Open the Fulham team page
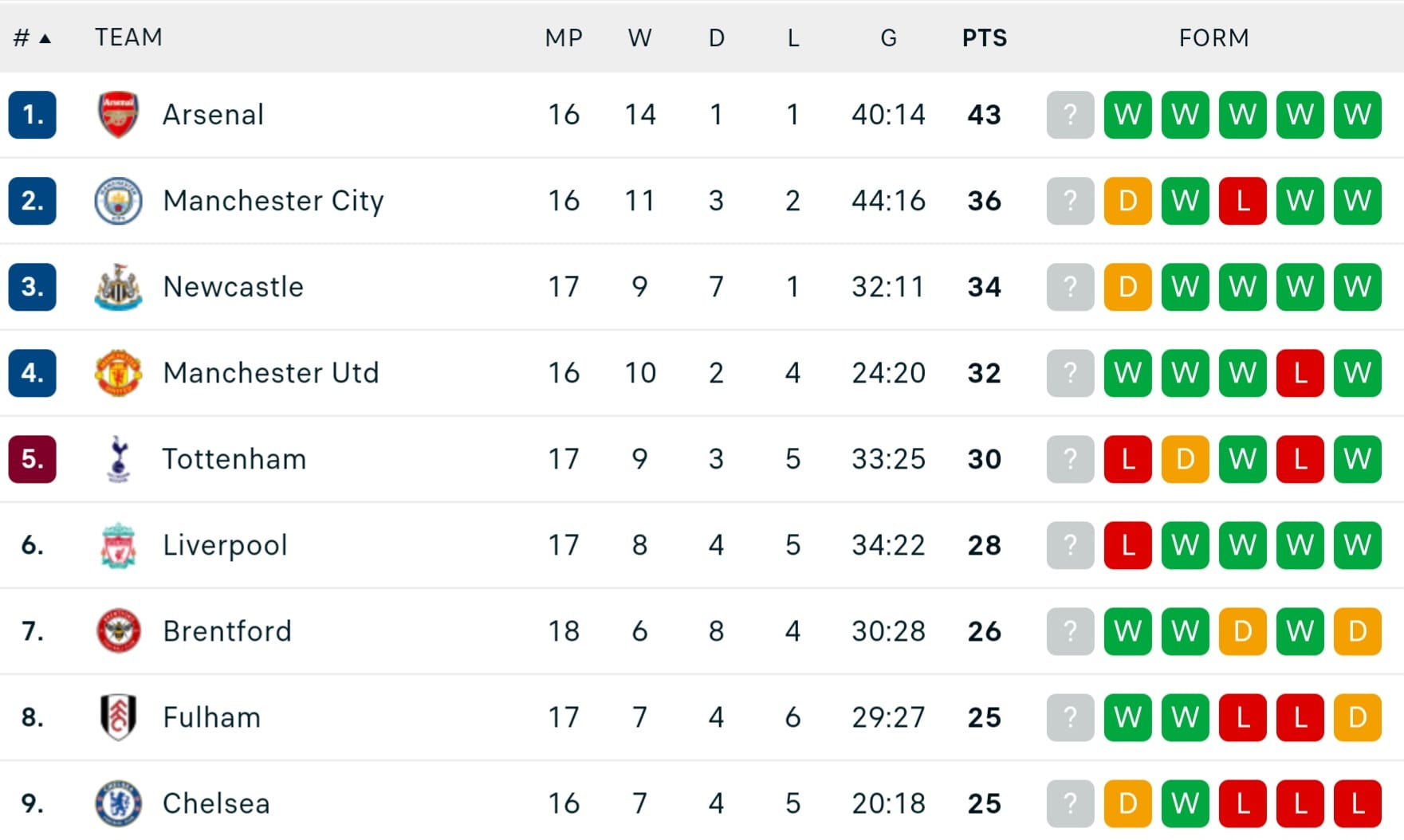1404x840 pixels. pyautogui.click(x=211, y=717)
